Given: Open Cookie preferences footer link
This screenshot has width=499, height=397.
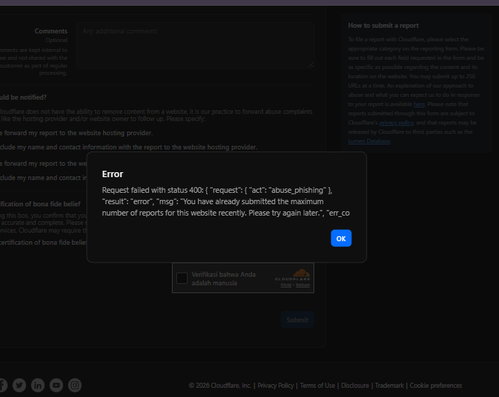Looking at the screenshot, I should (436, 386).
